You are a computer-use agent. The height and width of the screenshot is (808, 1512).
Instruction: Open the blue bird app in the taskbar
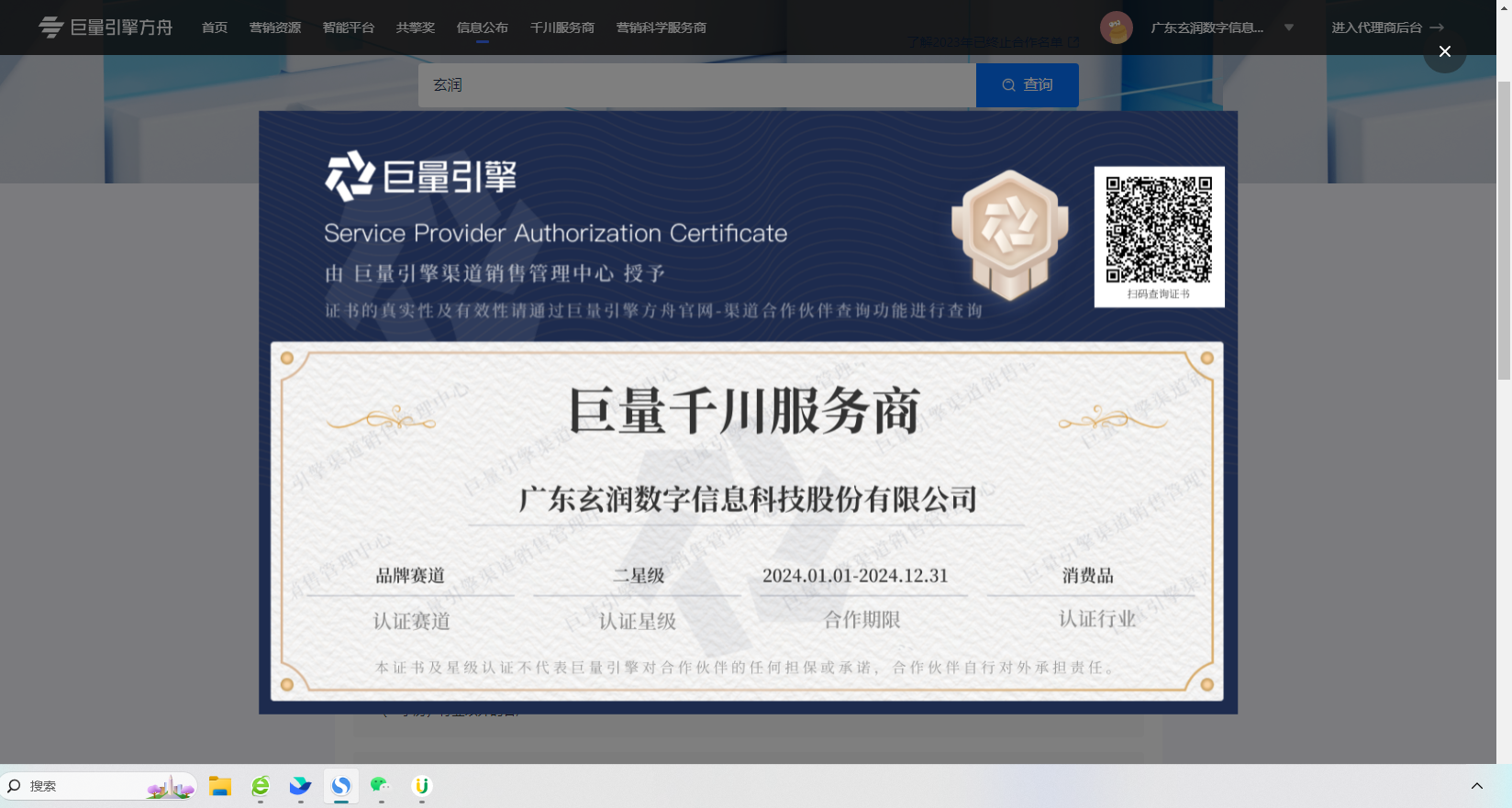(301, 786)
